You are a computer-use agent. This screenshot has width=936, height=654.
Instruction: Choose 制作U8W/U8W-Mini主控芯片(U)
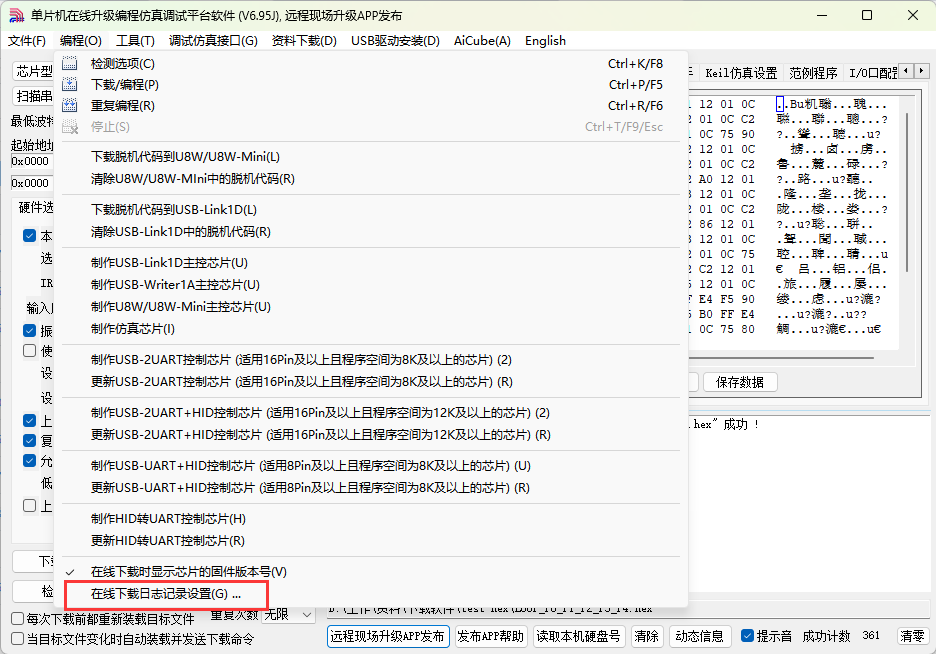[371, 307]
